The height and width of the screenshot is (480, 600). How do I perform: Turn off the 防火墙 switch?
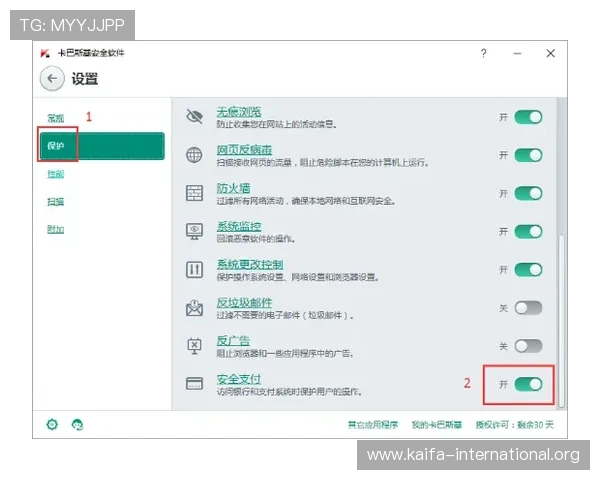click(528, 193)
